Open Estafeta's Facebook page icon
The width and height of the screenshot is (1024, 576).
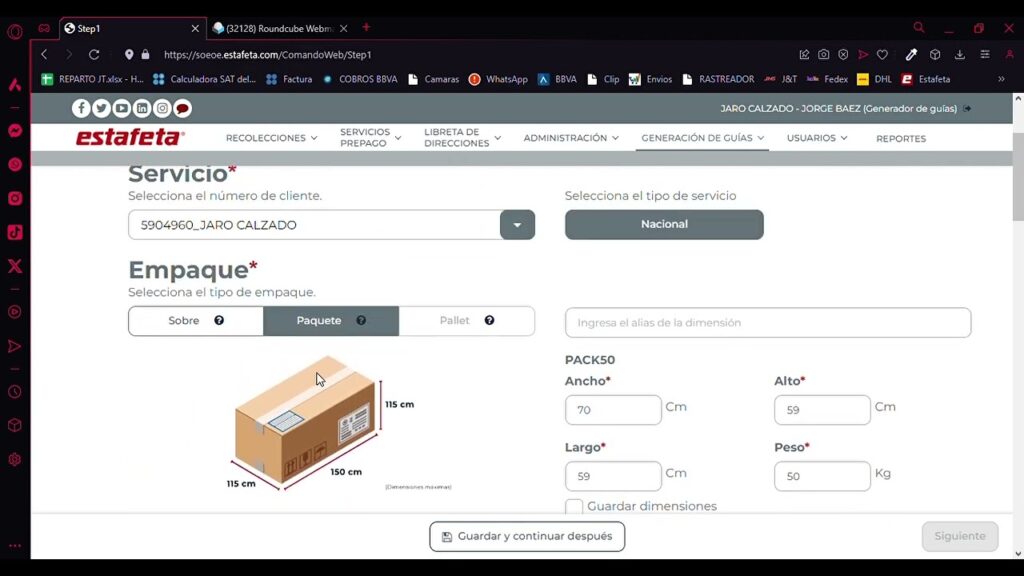(81, 108)
